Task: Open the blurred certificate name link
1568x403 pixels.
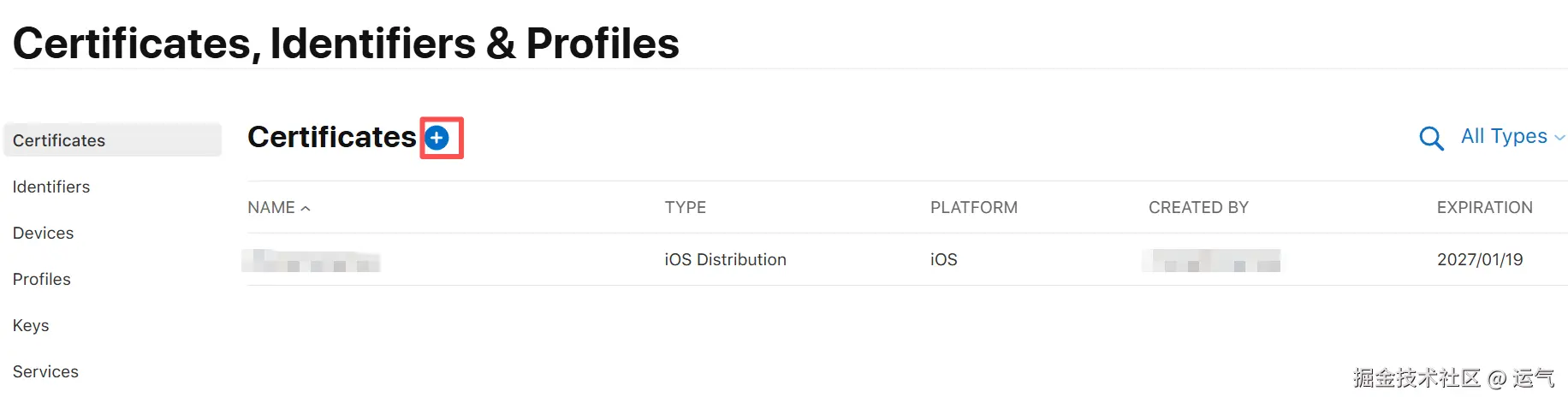Action: coord(311,260)
